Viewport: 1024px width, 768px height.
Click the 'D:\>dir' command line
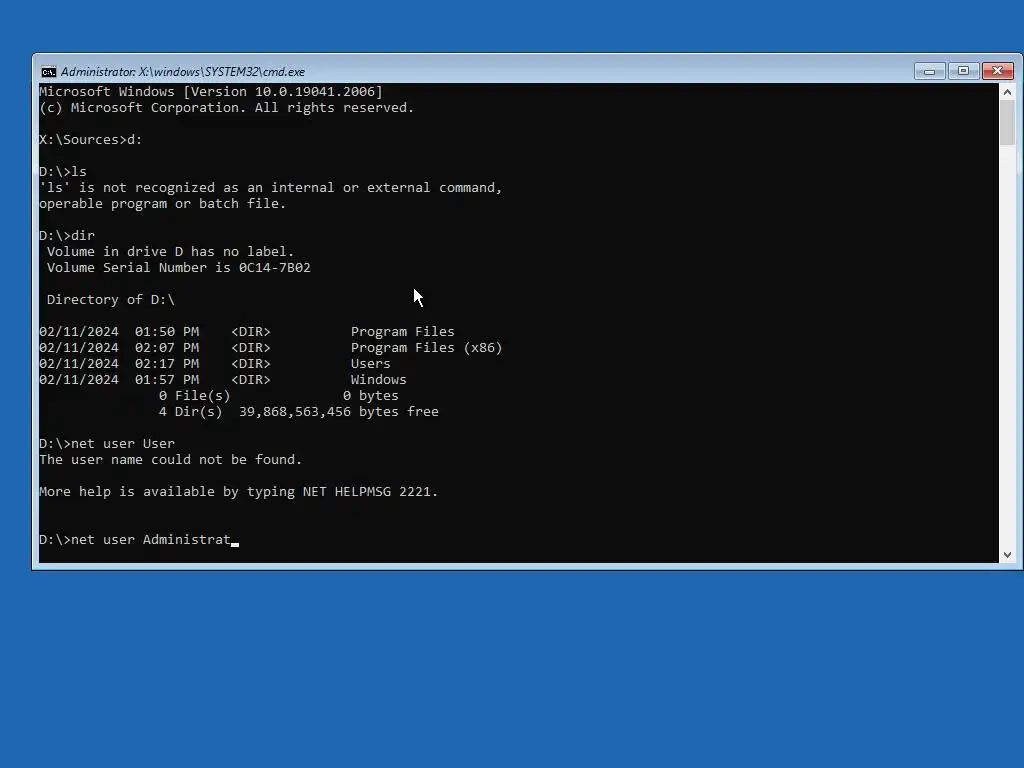point(67,236)
